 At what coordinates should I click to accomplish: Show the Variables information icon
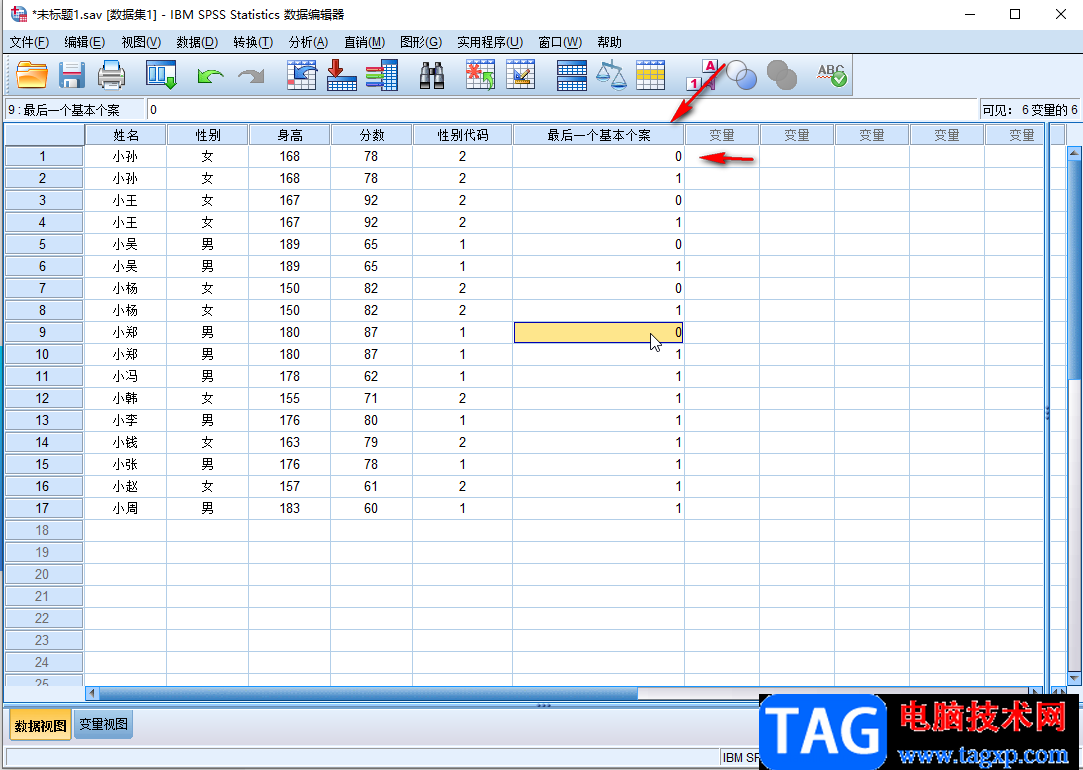click(381, 75)
